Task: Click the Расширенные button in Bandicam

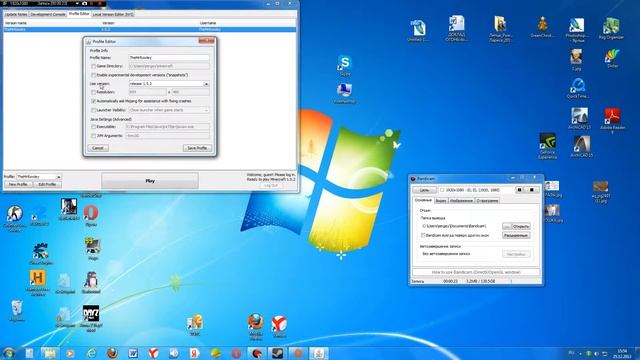Action: [x=516, y=236]
